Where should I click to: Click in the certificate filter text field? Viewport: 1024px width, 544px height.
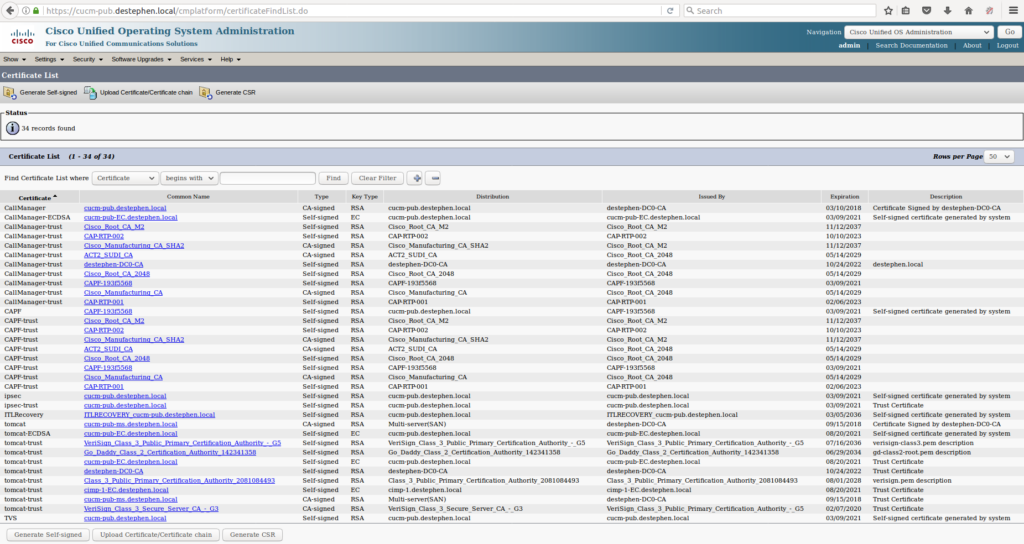click(268, 178)
